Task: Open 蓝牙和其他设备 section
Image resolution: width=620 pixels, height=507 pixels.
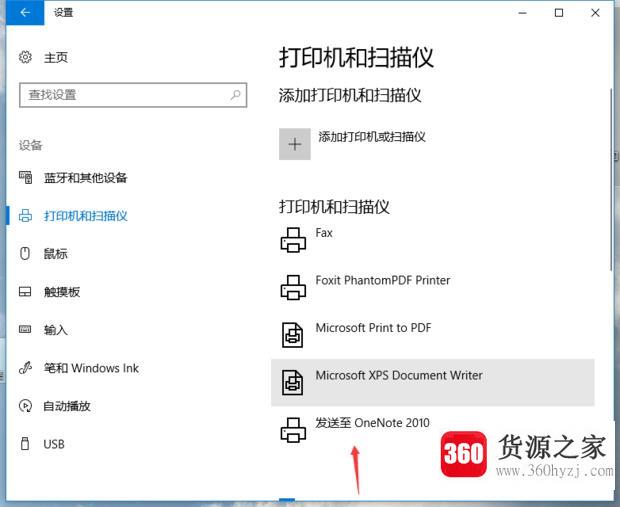Action: [x=85, y=178]
